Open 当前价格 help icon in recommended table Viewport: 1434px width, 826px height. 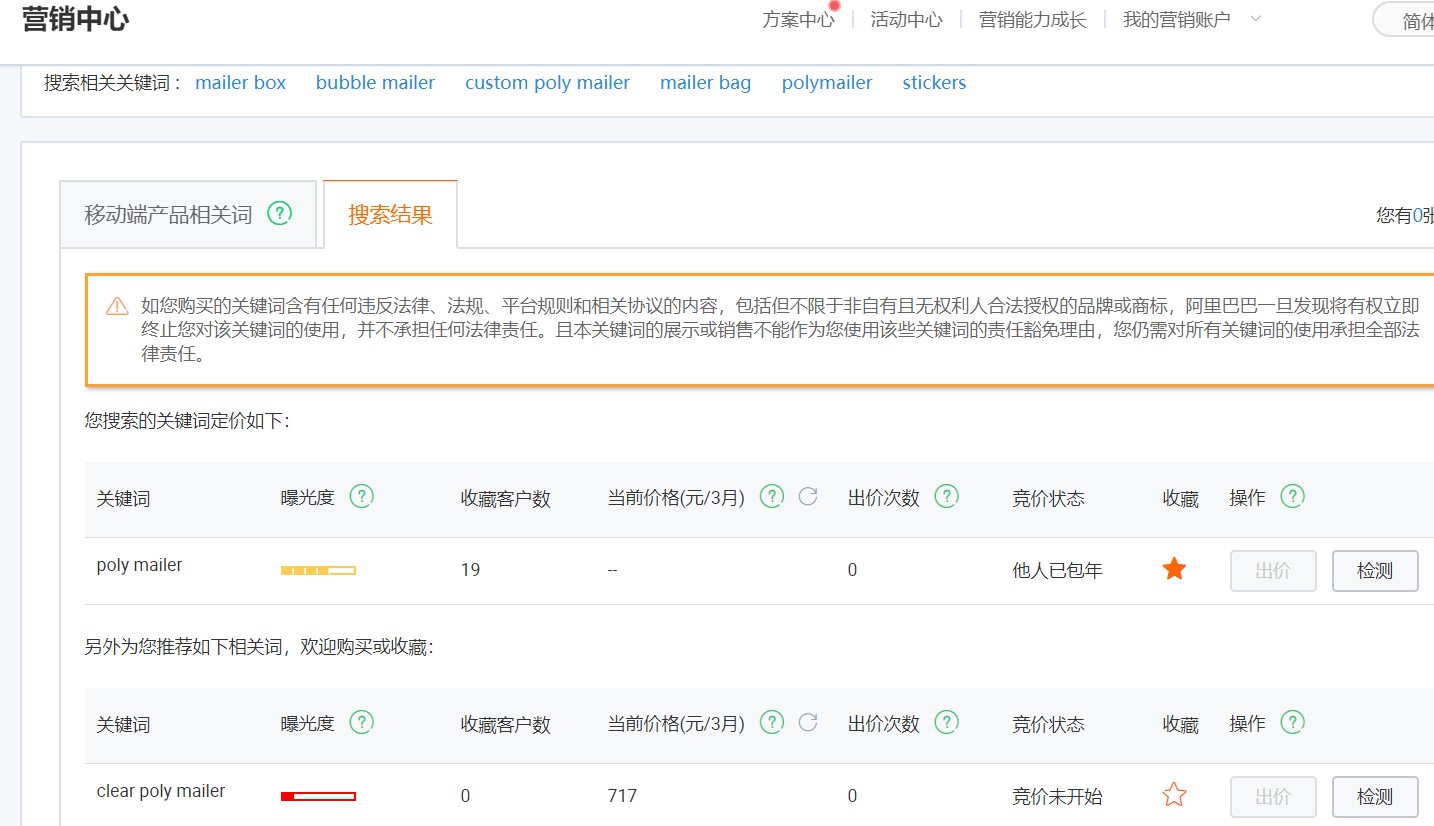(771, 722)
